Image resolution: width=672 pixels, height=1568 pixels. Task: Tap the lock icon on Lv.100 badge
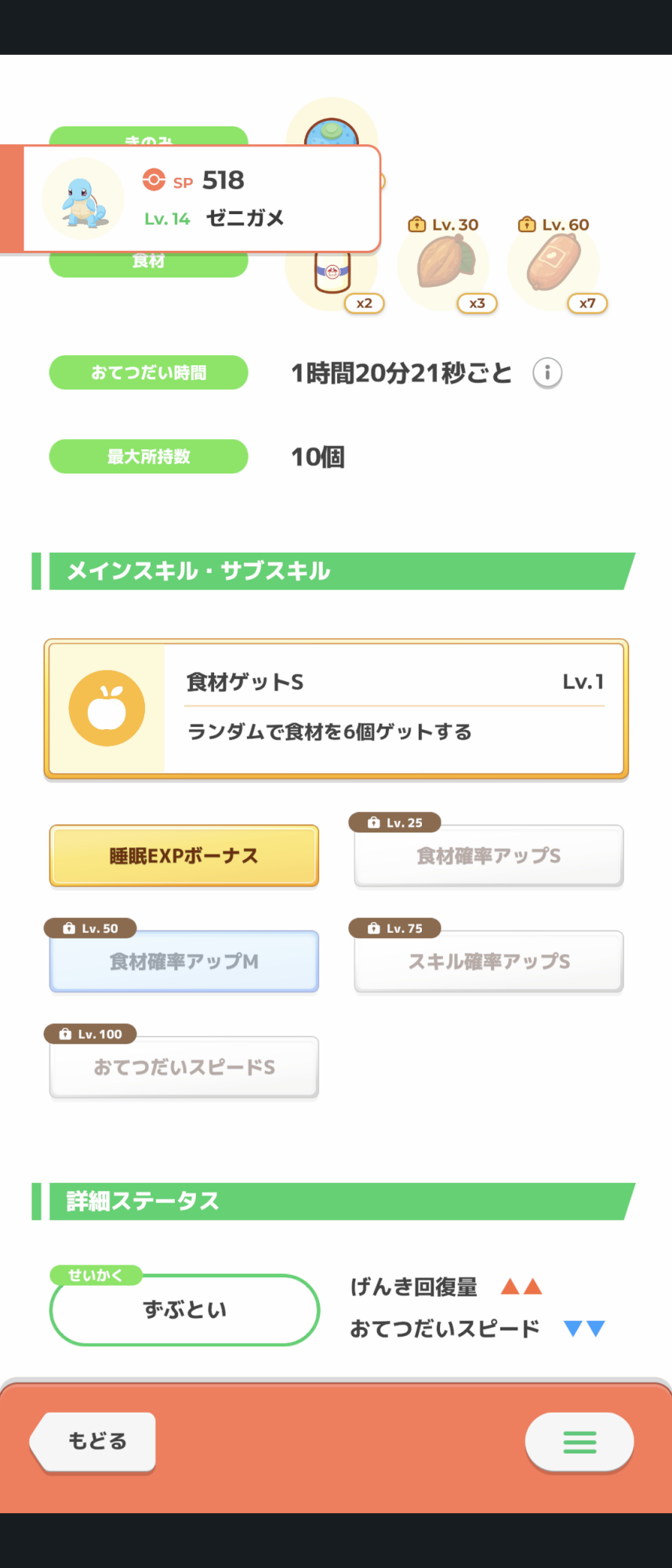(65, 1034)
